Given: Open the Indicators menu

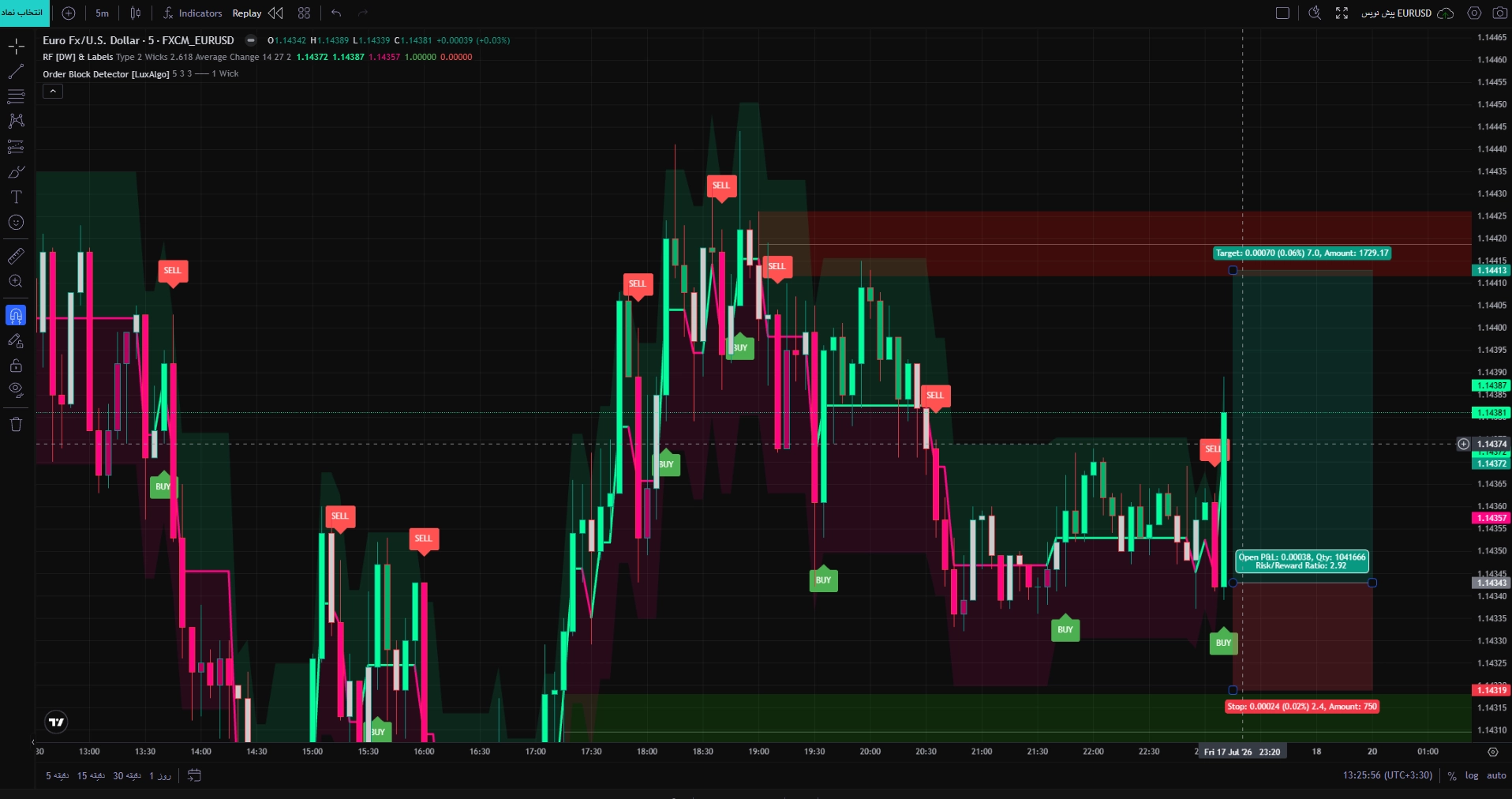Looking at the screenshot, I should [x=193, y=13].
